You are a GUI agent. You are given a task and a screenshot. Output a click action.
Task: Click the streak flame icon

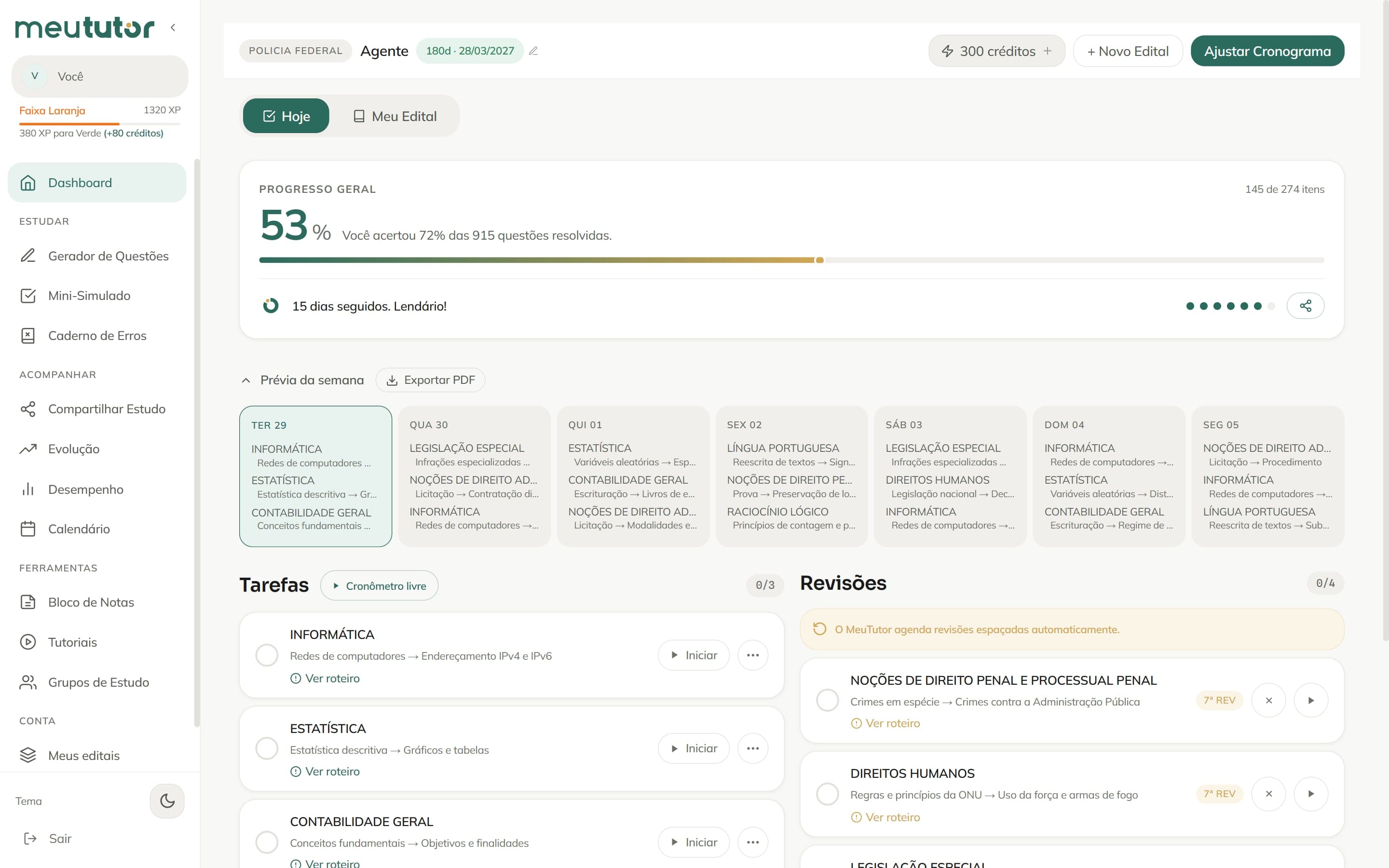pos(271,305)
